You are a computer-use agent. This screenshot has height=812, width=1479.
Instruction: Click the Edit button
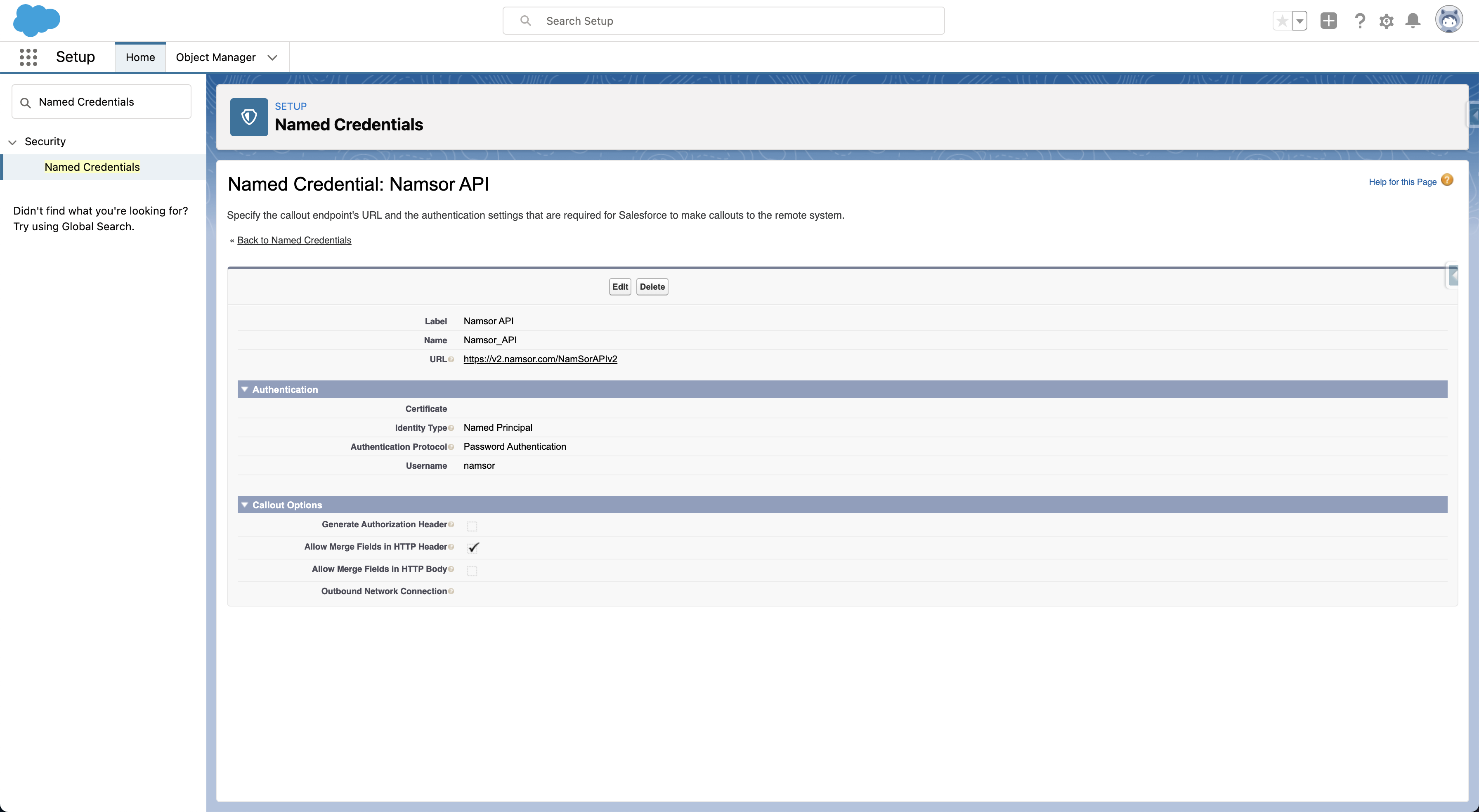(x=620, y=287)
